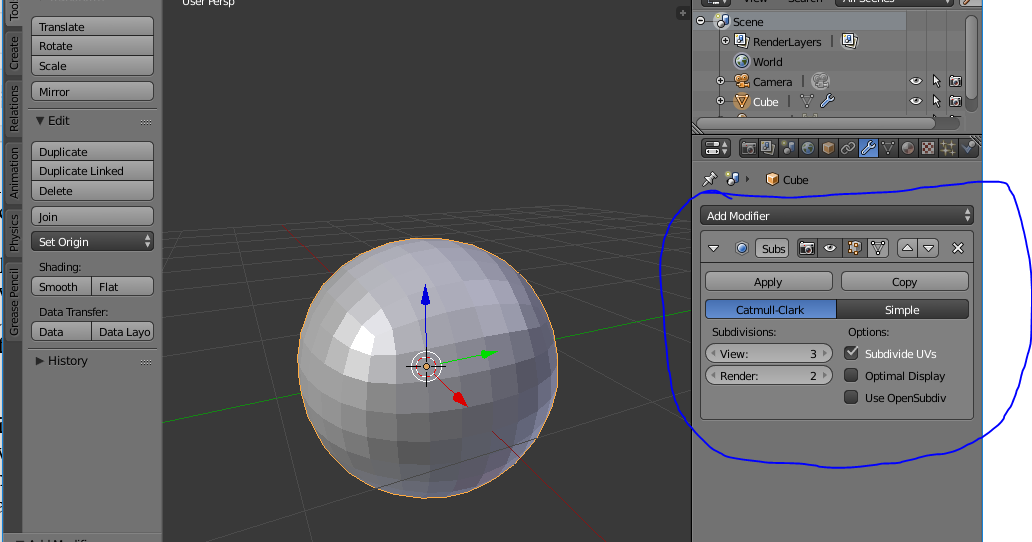Toggle Camera selectability arrow icon in outliner
This screenshot has height=542, width=1032.
pyautogui.click(x=936, y=81)
